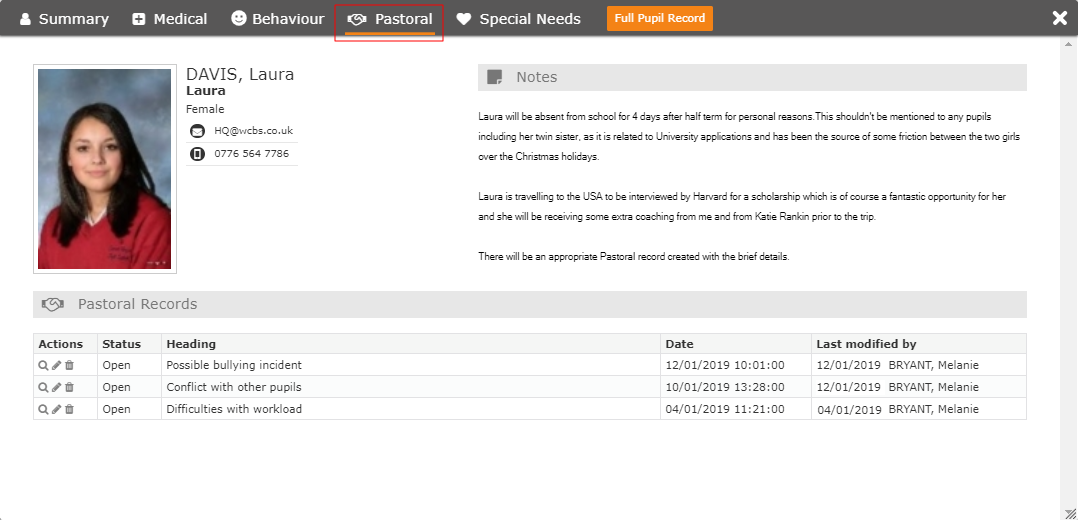Open the Full Pupil Record
The height and width of the screenshot is (520, 1078).
pos(660,19)
